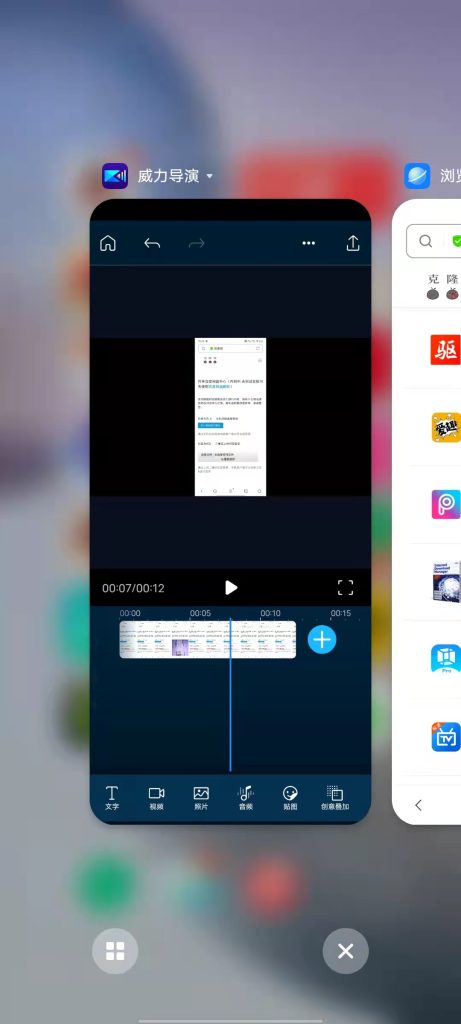Viewport: 461px width, 1024px height.
Task: Close all recent apps with X button
Action: click(345, 951)
